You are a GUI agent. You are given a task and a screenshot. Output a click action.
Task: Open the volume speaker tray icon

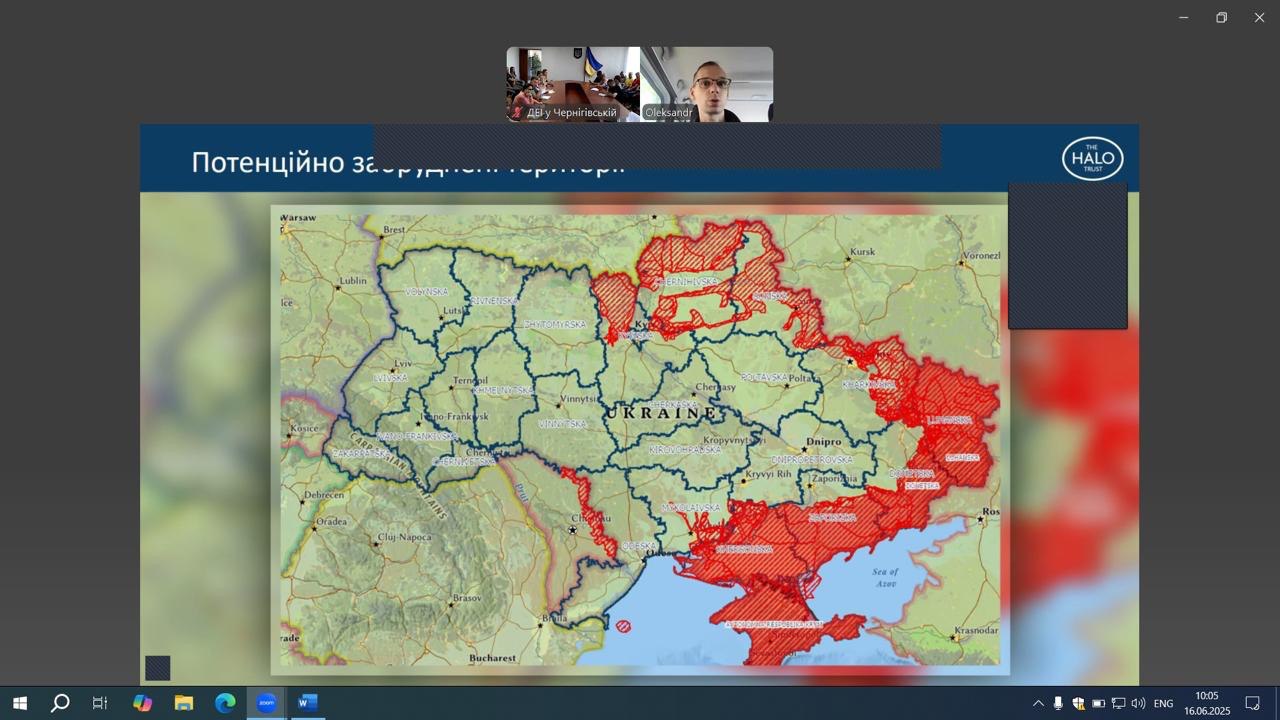tap(1138, 704)
